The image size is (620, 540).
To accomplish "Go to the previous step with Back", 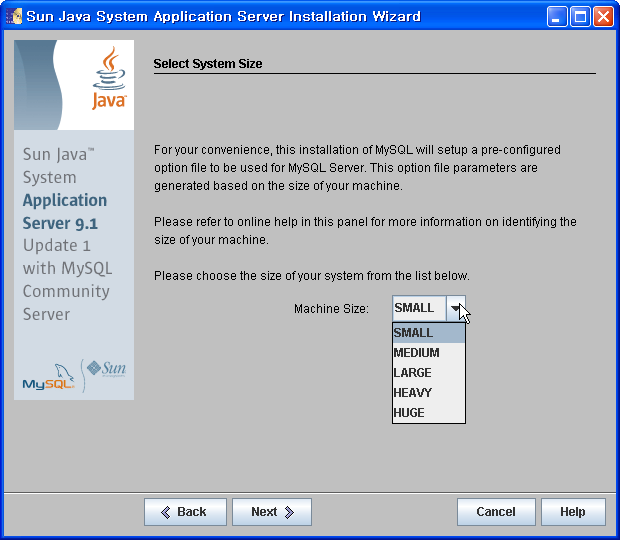I will (x=185, y=512).
